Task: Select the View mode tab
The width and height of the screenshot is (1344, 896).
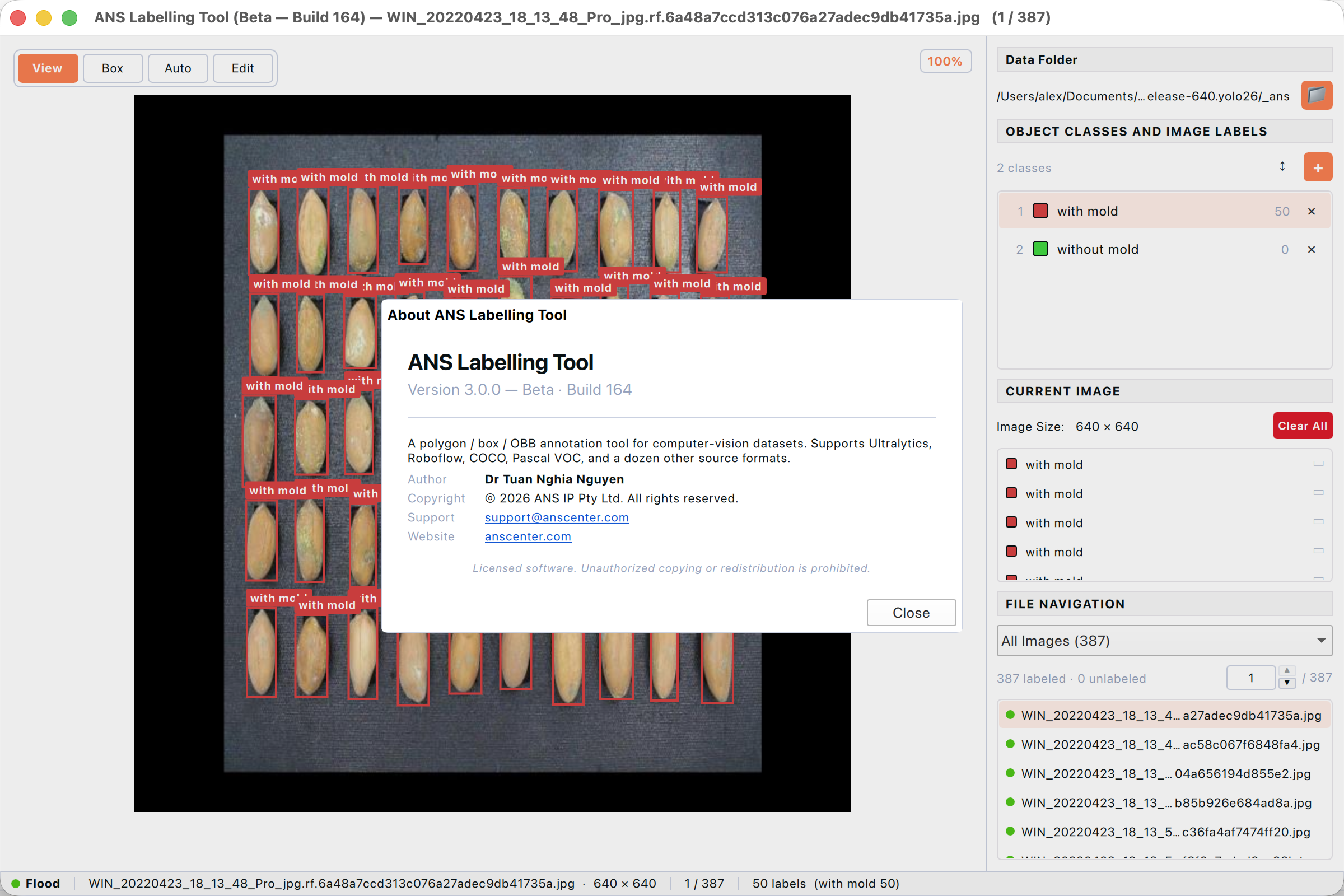Action: click(48, 68)
